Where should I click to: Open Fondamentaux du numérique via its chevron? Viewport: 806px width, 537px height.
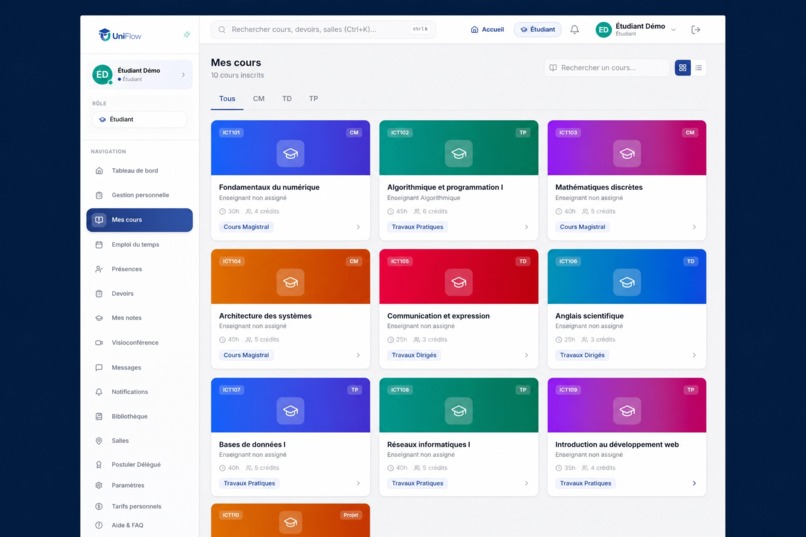click(358, 227)
